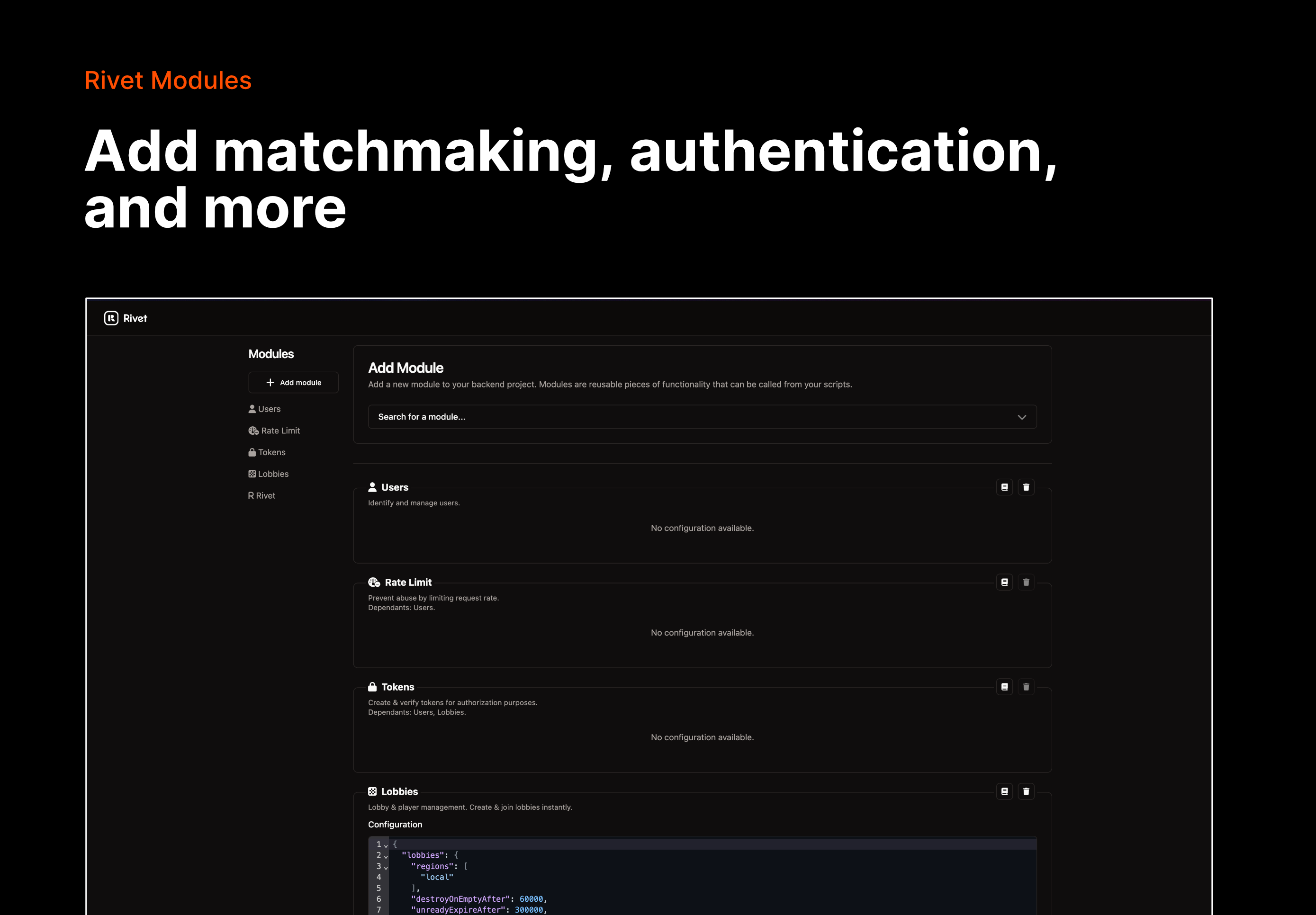The image size is (1316, 915).
Task: Click the Lobbies card heading
Action: [x=399, y=792]
